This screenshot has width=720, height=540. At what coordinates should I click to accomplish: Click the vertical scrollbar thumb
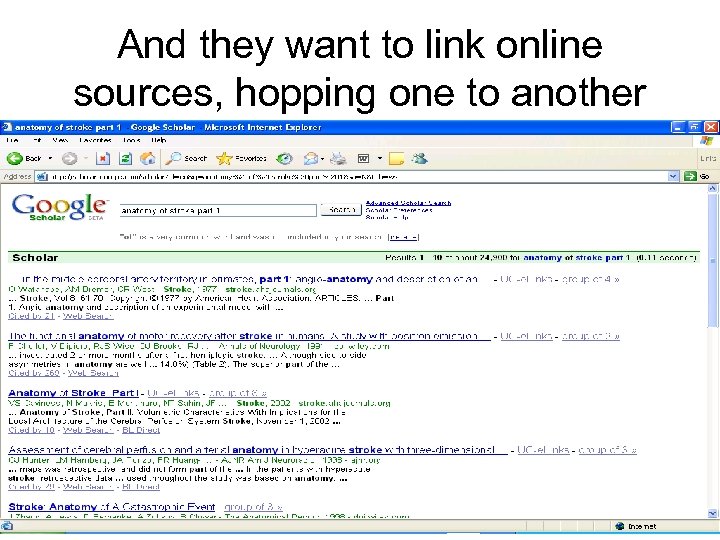coord(712,260)
